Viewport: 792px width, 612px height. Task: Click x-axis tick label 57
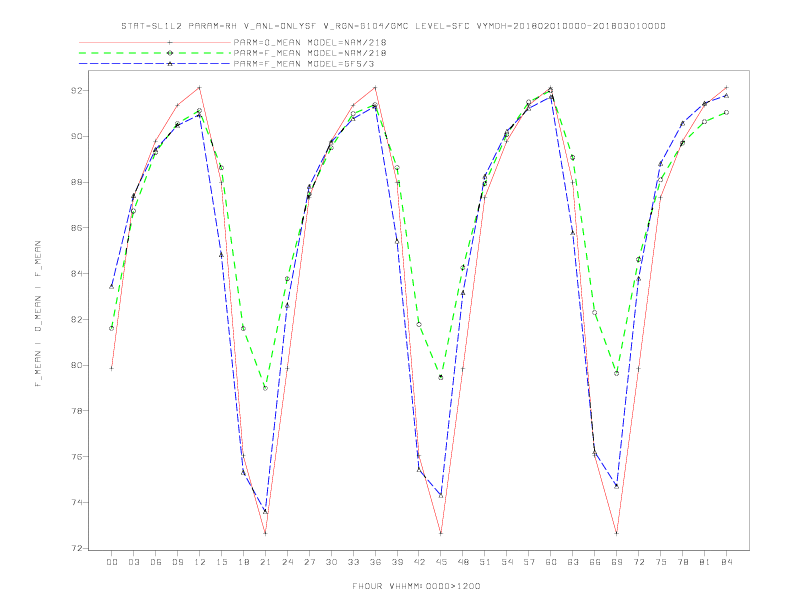click(529, 562)
